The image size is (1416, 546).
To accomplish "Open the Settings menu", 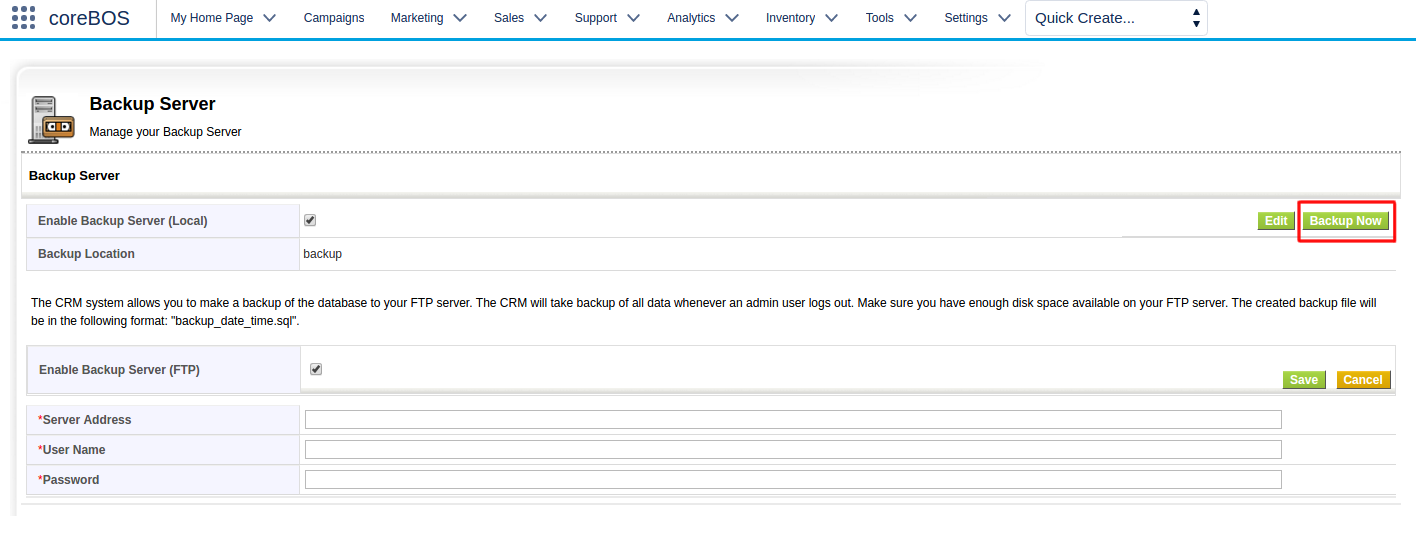I will coord(977,18).
